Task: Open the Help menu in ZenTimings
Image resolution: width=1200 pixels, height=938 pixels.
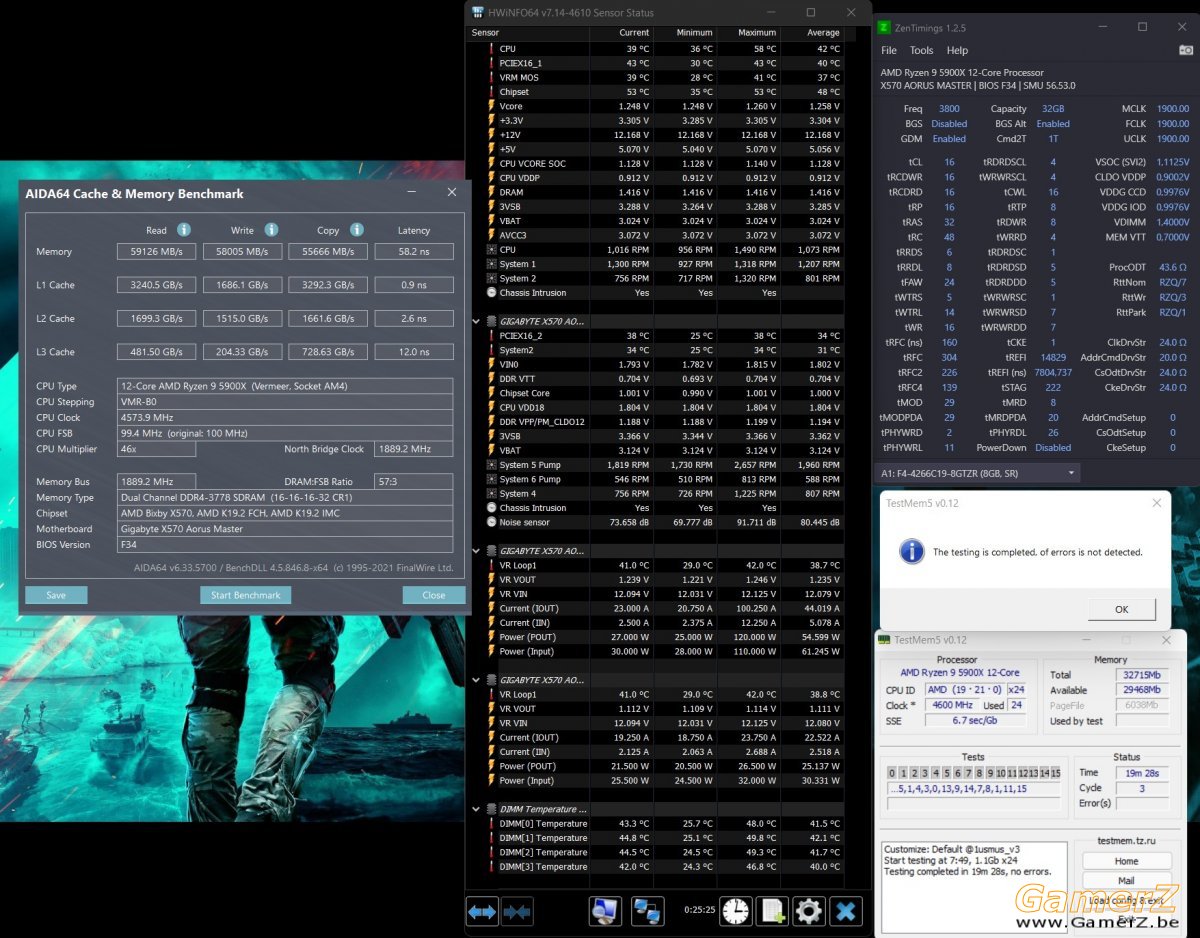Action: coord(957,50)
